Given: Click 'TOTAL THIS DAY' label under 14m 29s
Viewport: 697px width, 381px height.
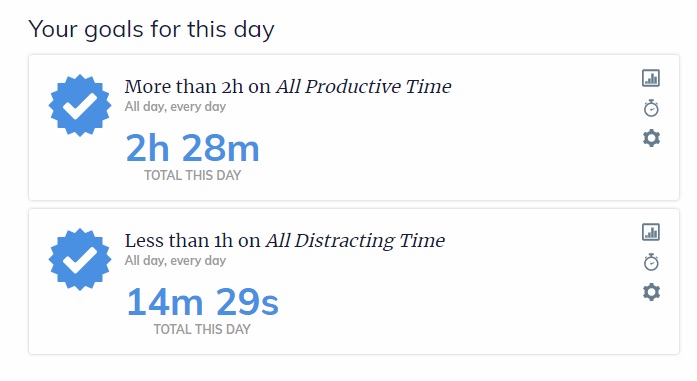Looking at the screenshot, I should click(x=202, y=329).
